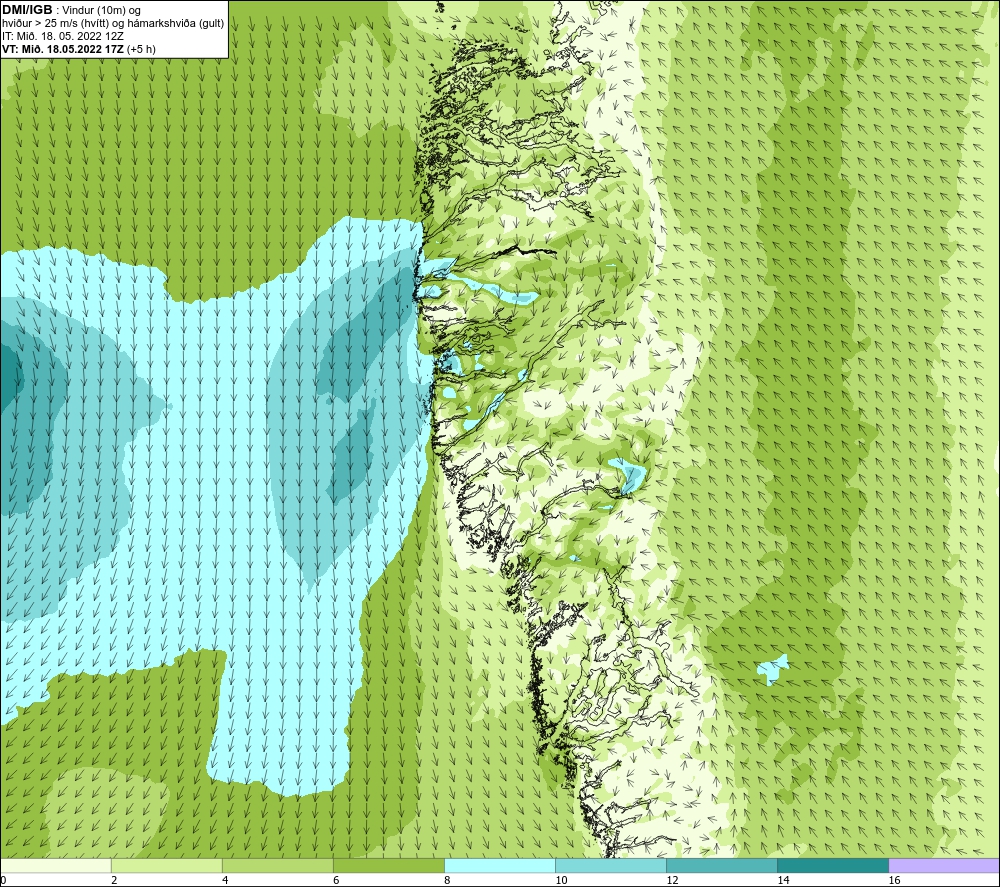This screenshot has width=1000, height=887.
Task: Click the 10–12 m/s turquoise legend swatch
Action: coord(610,865)
